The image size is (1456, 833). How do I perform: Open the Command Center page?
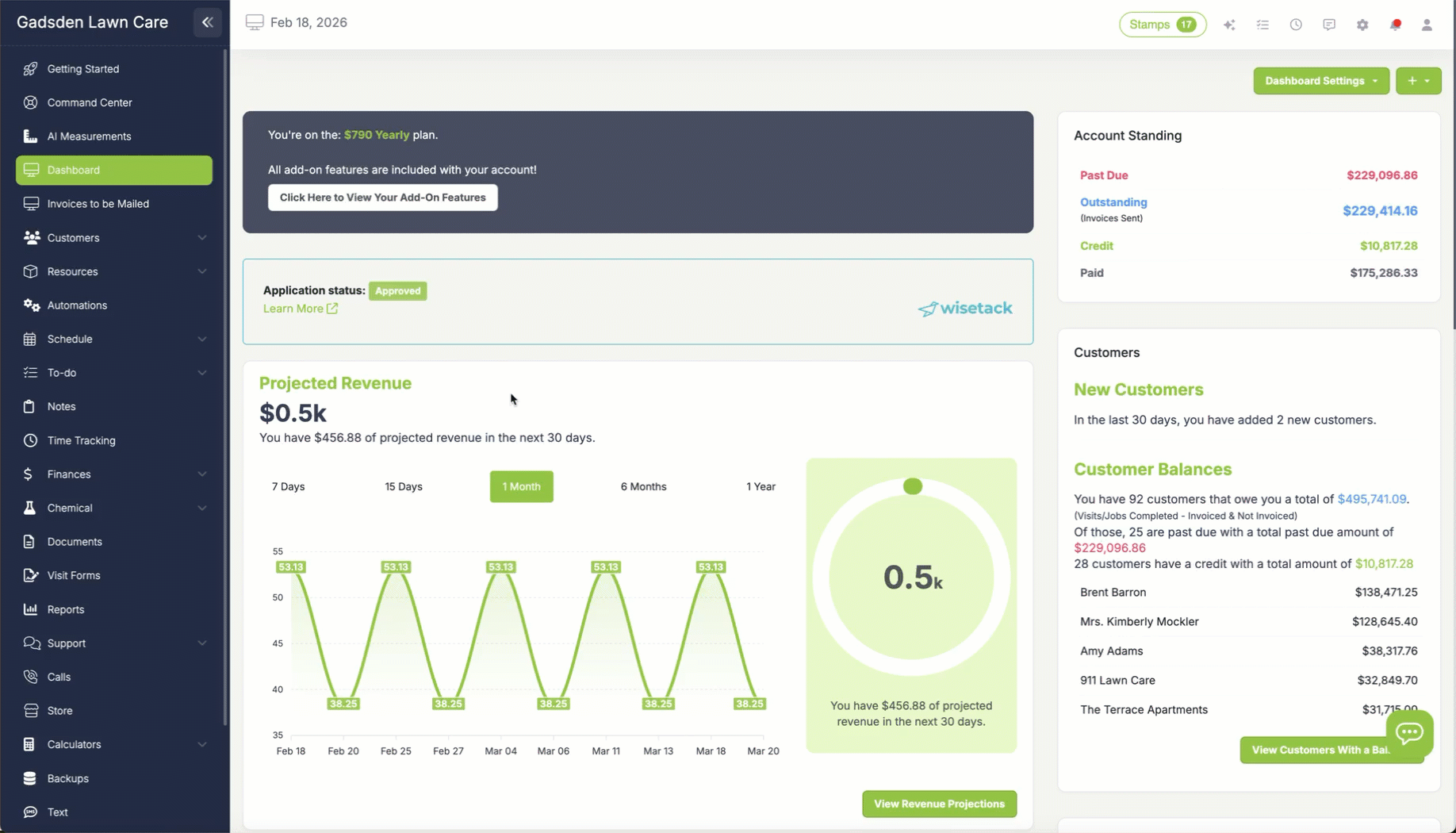[x=90, y=102]
